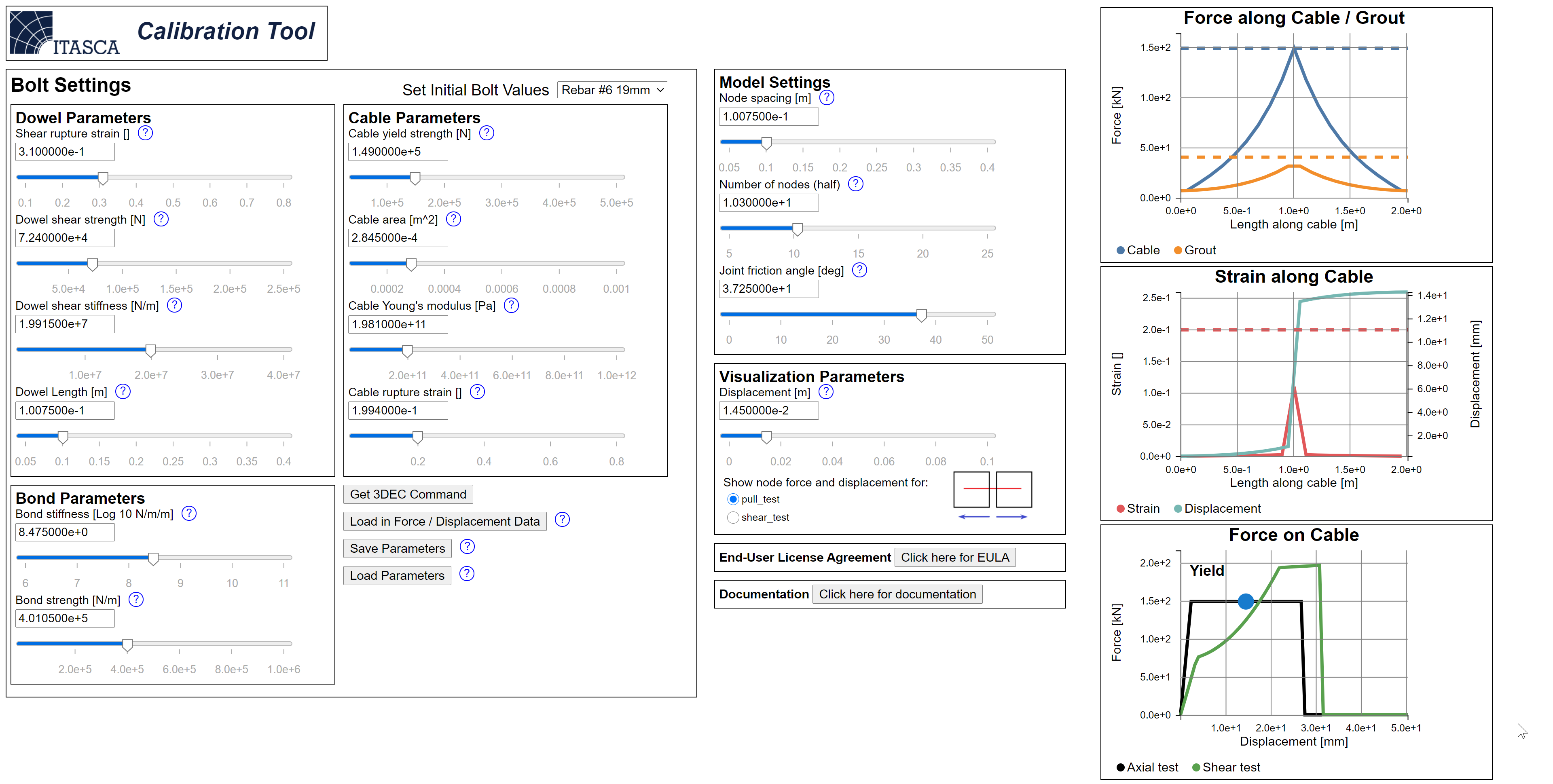Click help icon for Cable yield strength
The width and height of the screenshot is (1553, 784).
click(487, 133)
